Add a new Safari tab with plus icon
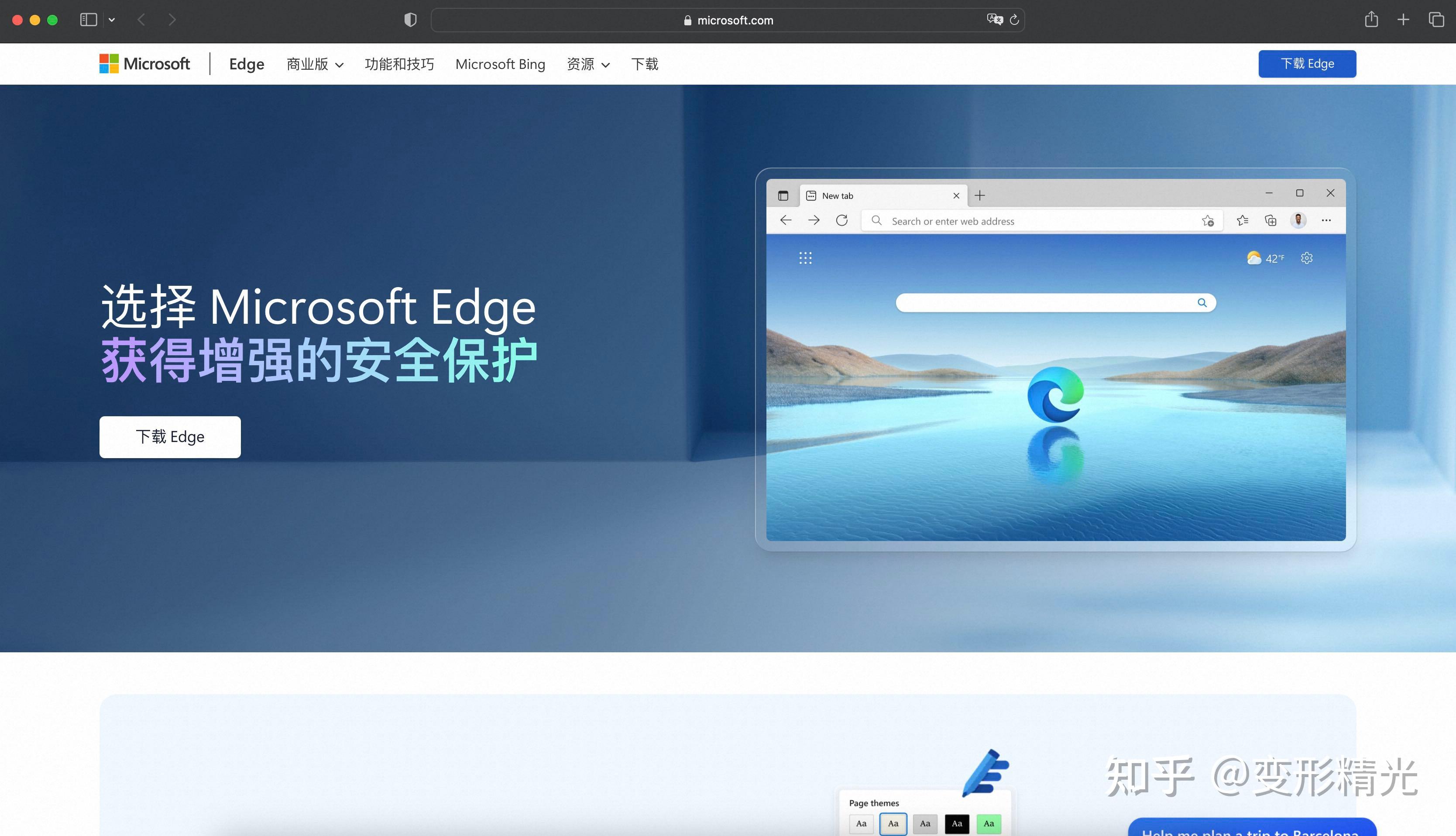Image resolution: width=1456 pixels, height=836 pixels. point(1403,20)
